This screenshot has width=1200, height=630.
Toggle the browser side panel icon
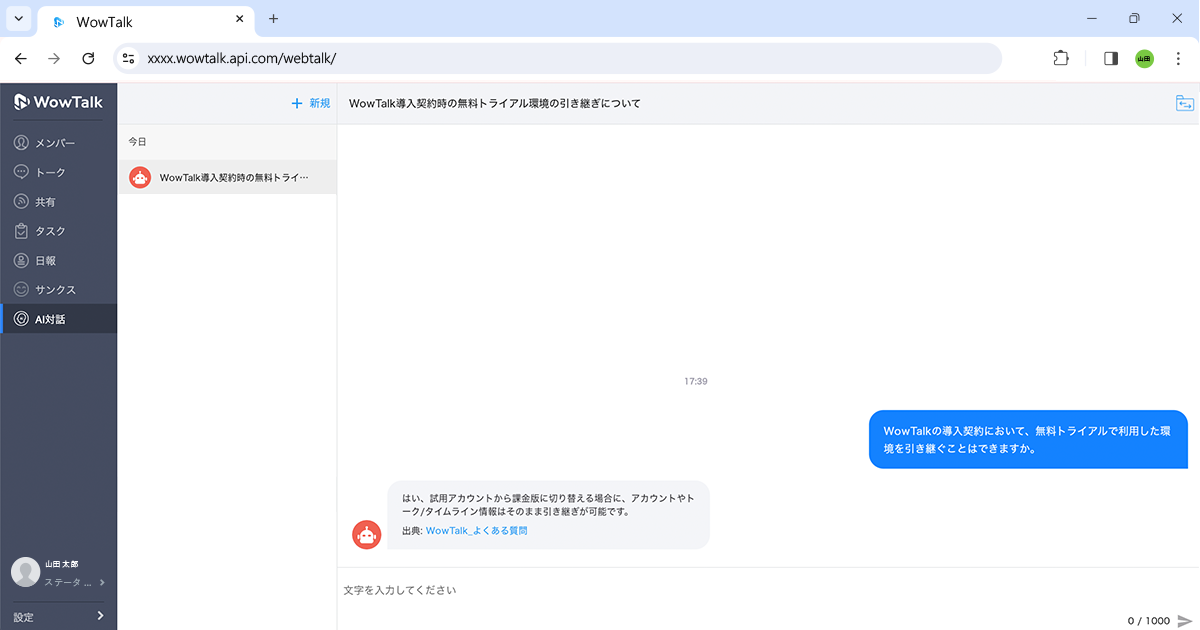[1111, 59]
